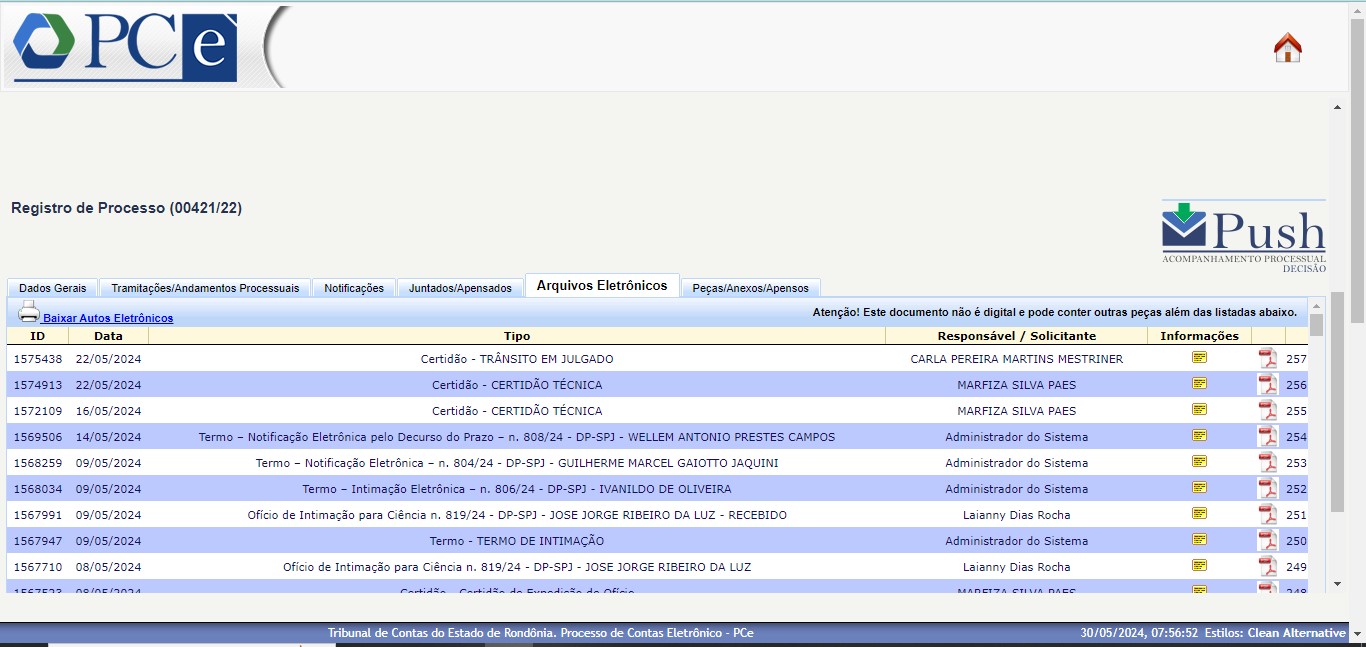The width and height of the screenshot is (1366, 647).
Task: Show info note for document ID 1572109
Action: click(1199, 410)
